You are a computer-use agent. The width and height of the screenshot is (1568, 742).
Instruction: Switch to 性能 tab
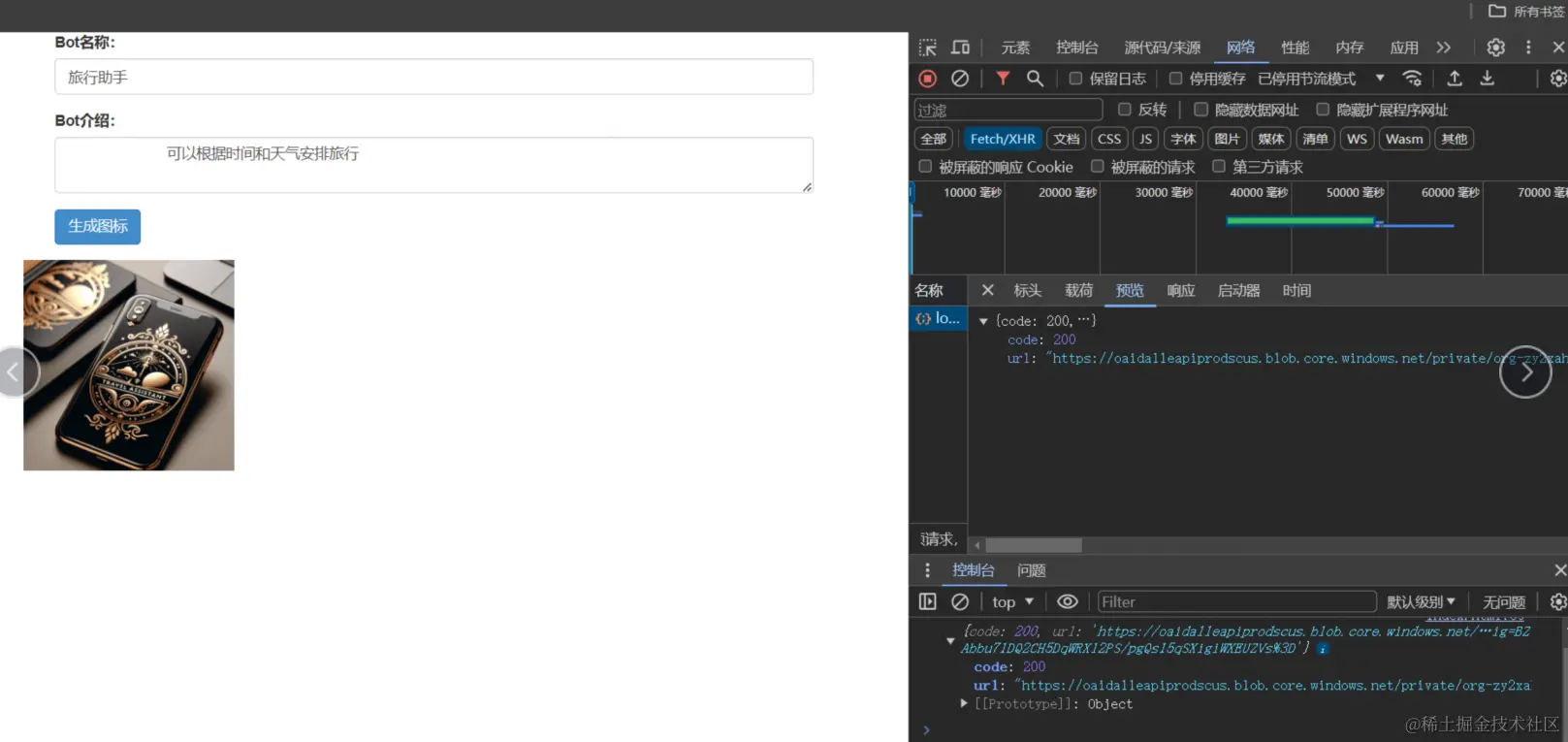(x=1295, y=48)
